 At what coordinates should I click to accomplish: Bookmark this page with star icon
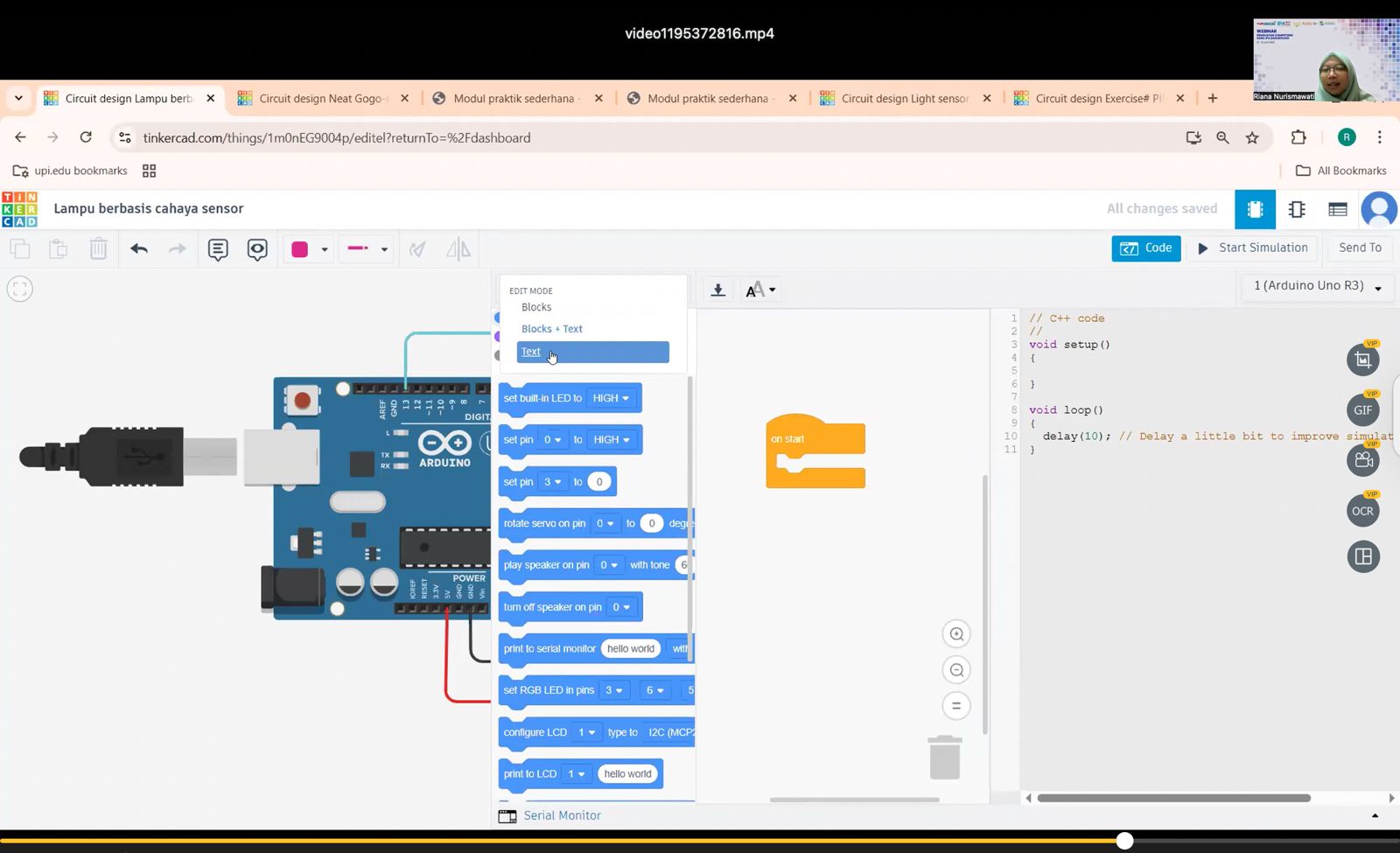coord(1252,137)
